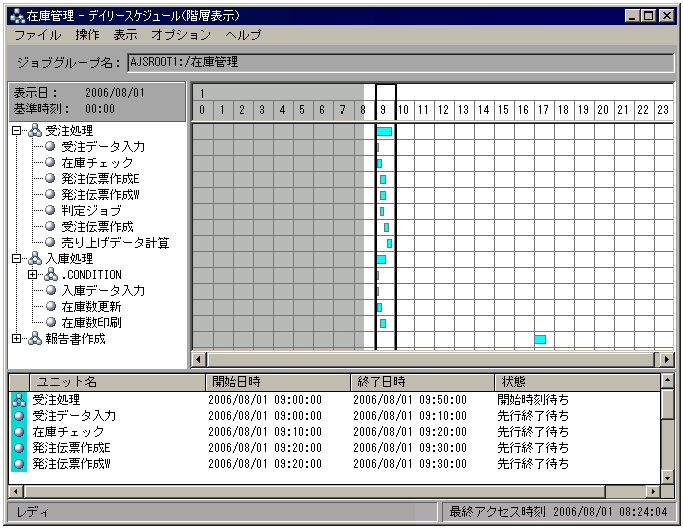Collapse the 受注処理 tree node

[x=17, y=130]
